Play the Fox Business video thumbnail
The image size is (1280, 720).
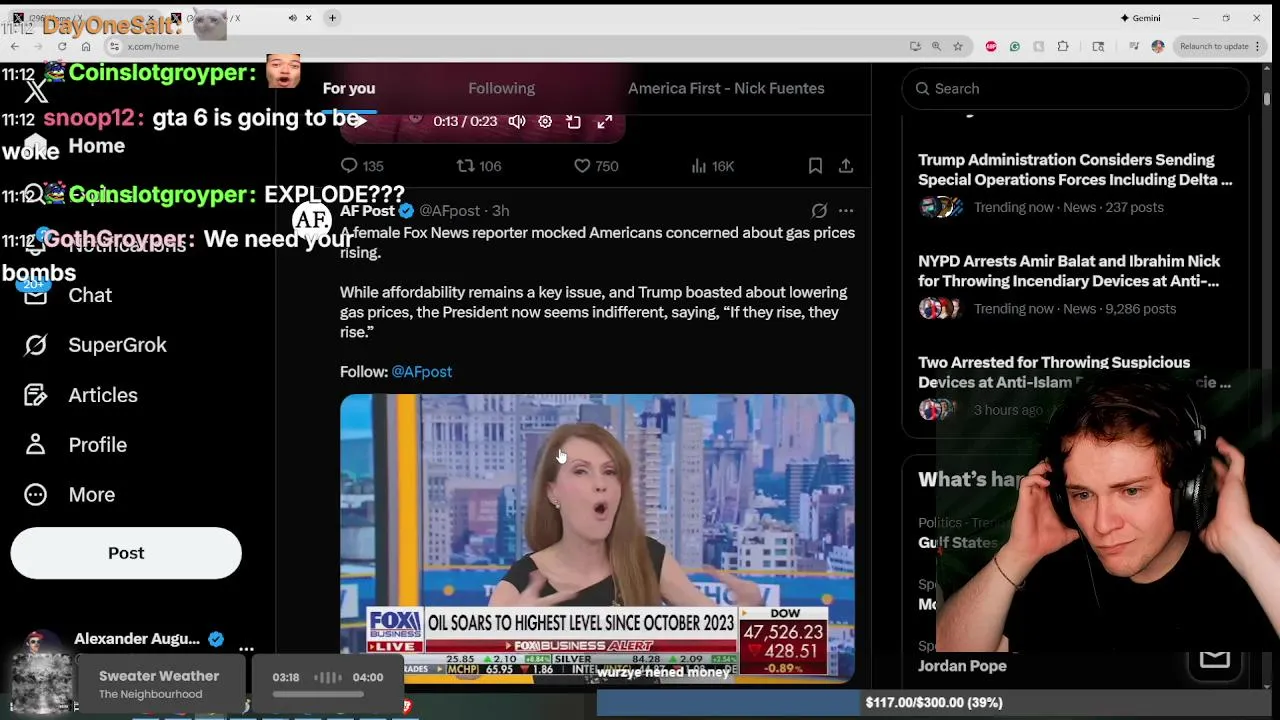597,538
